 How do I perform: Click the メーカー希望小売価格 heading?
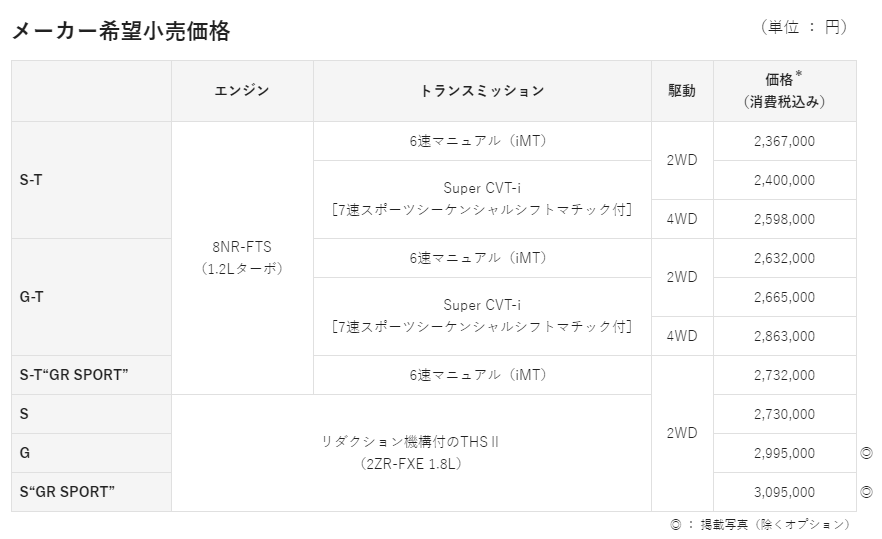click(x=121, y=32)
